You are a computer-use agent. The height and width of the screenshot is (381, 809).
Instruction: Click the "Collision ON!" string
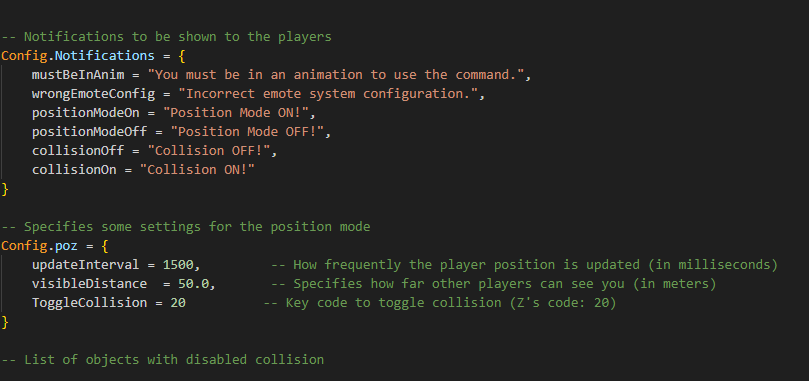(198, 170)
